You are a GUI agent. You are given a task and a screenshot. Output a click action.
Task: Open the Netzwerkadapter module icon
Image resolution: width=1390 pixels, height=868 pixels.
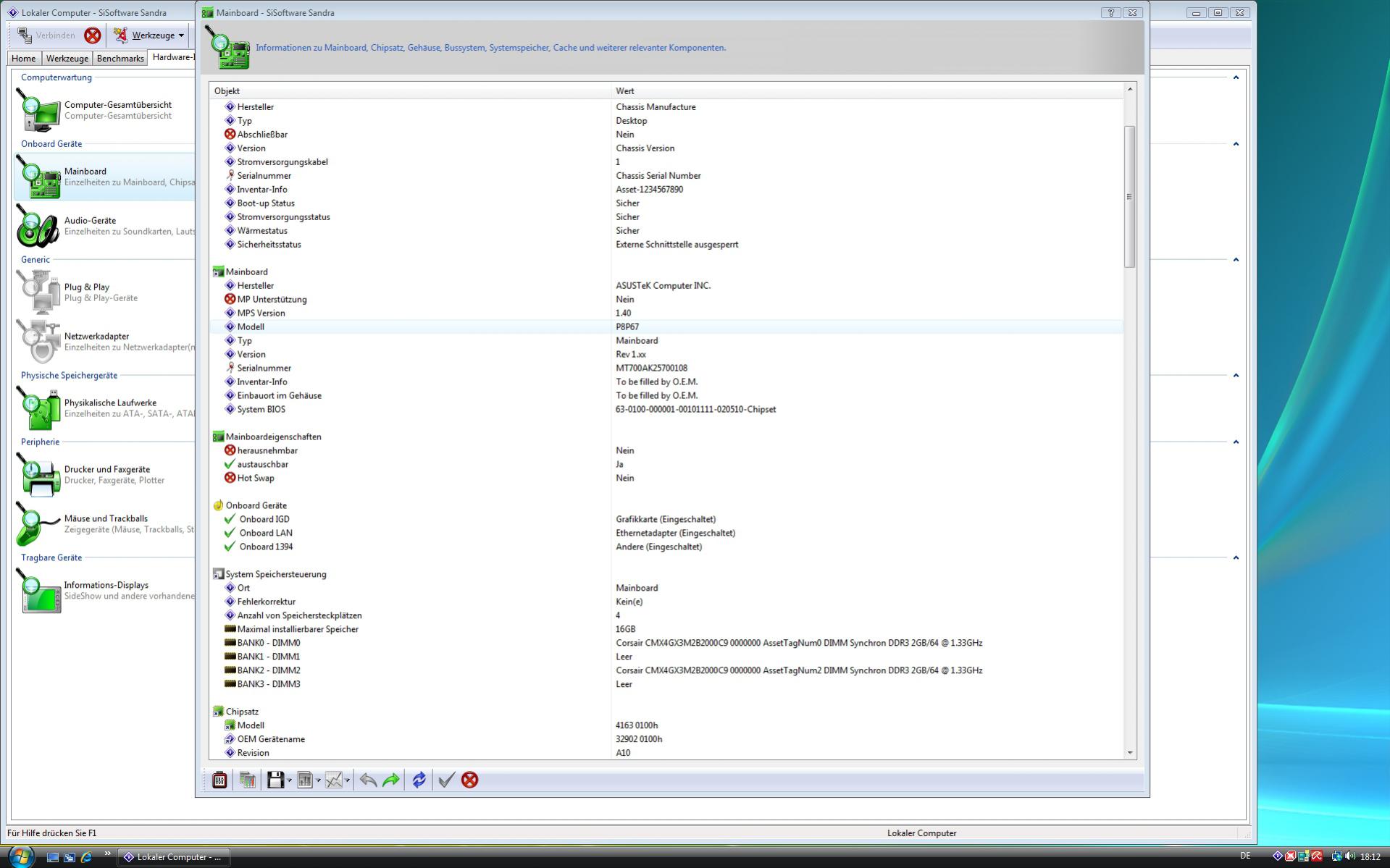pyautogui.click(x=38, y=342)
